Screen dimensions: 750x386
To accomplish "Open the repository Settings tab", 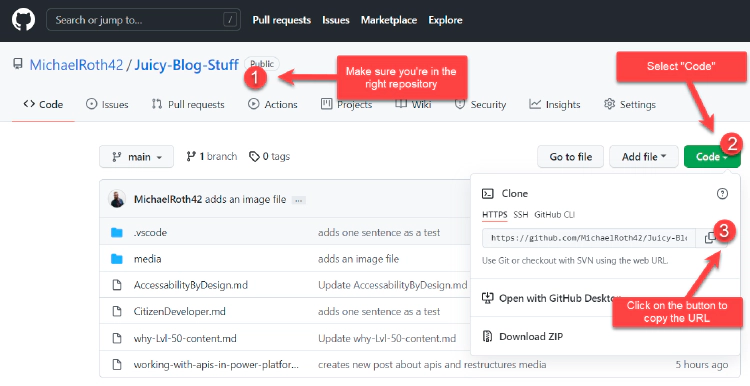I will pyautogui.click(x=630, y=104).
